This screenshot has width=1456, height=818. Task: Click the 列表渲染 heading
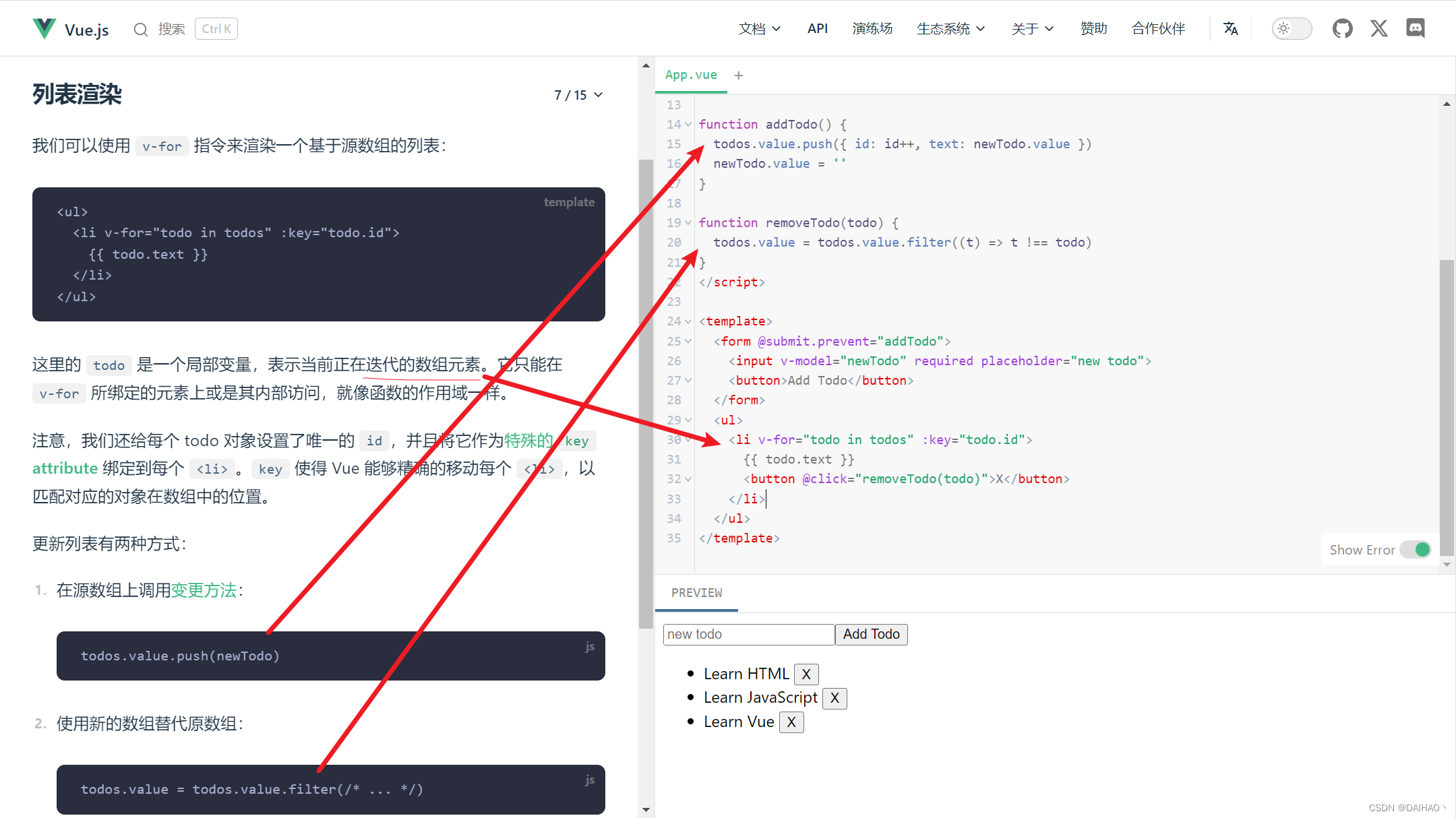coord(77,94)
